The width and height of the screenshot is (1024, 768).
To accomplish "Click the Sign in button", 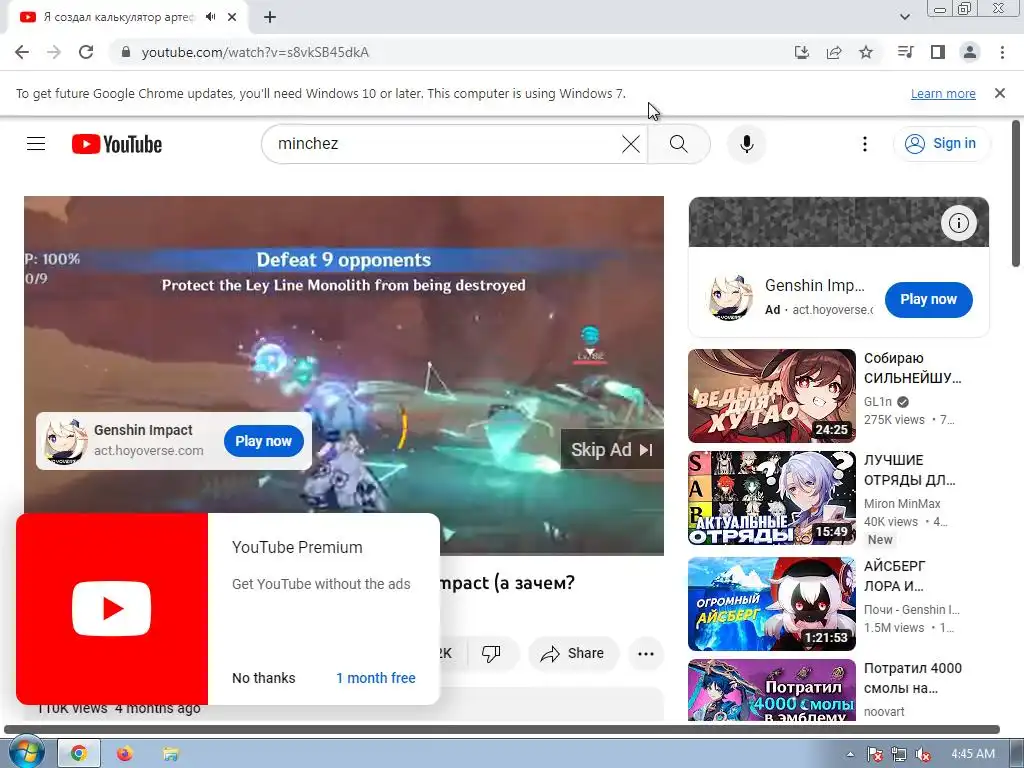I will coord(941,144).
